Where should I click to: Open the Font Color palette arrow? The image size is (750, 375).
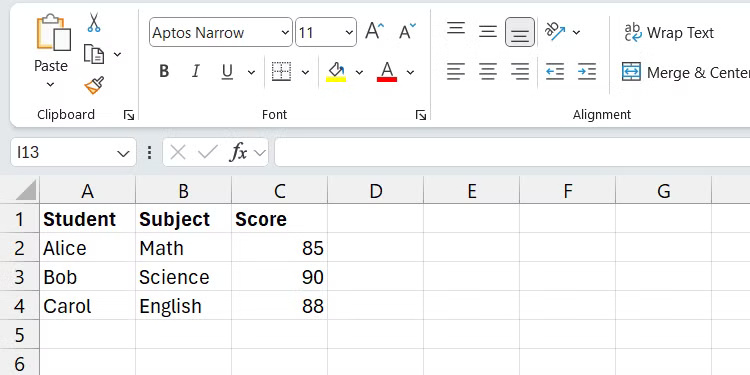pos(410,72)
